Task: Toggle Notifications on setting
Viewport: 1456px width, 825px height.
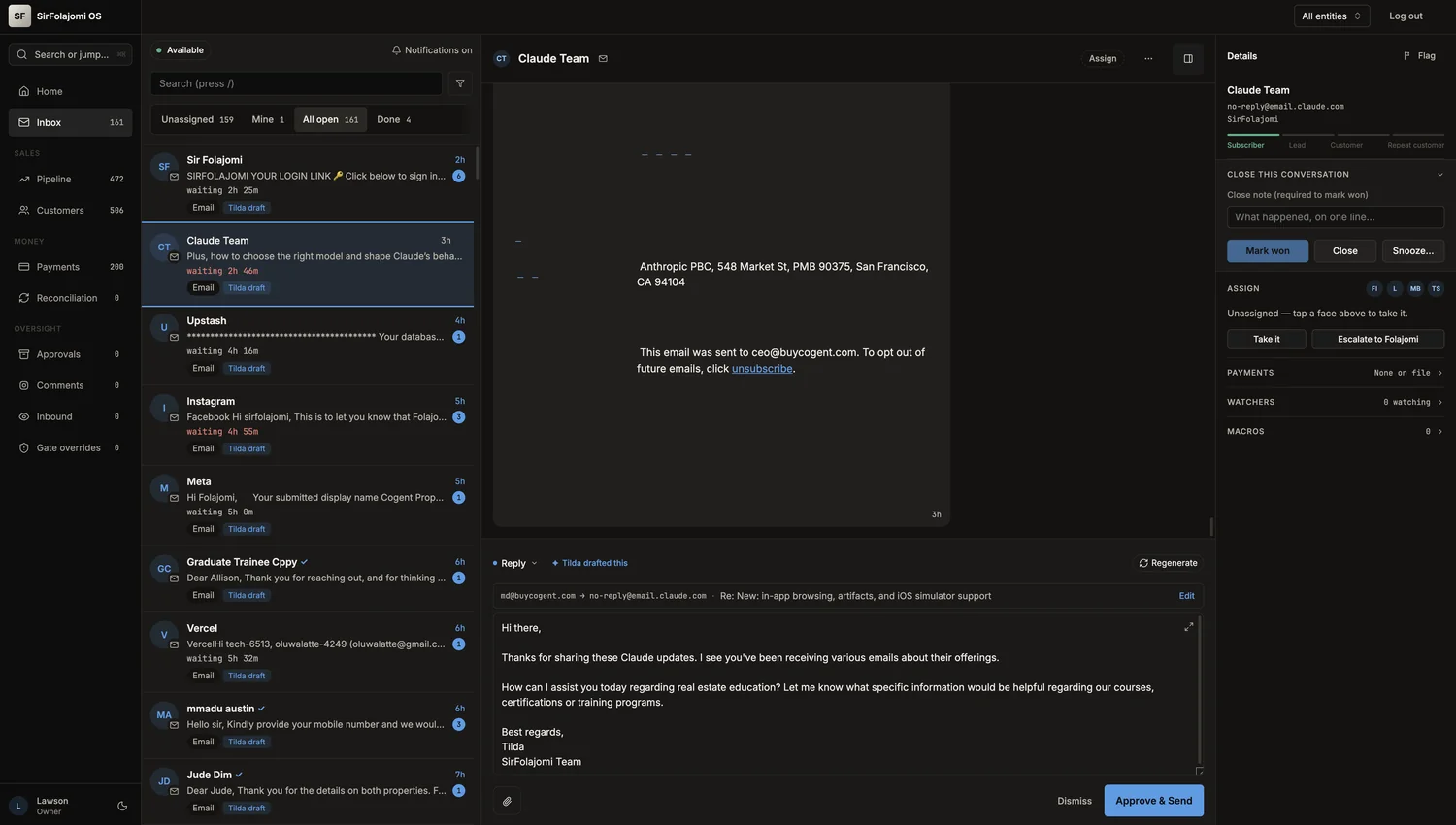Action: pyautogui.click(x=432, y=50)
